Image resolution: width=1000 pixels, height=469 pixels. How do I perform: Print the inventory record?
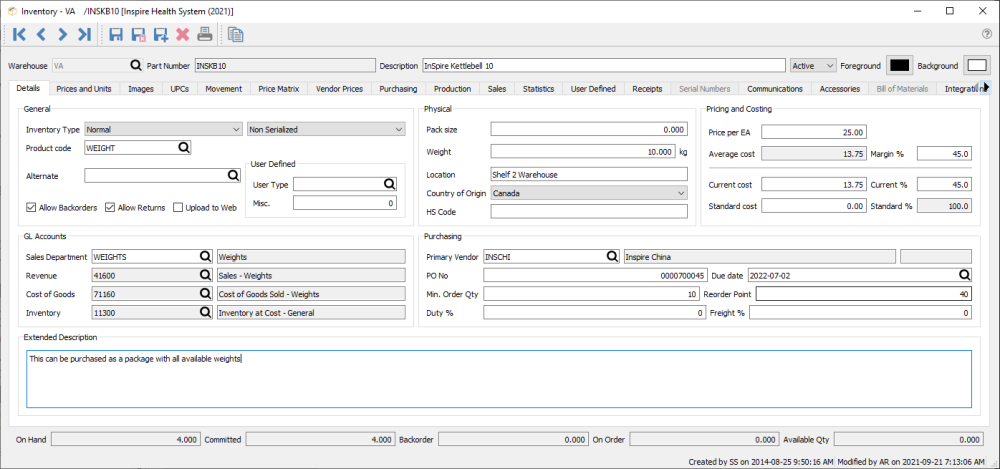point(204,35)
